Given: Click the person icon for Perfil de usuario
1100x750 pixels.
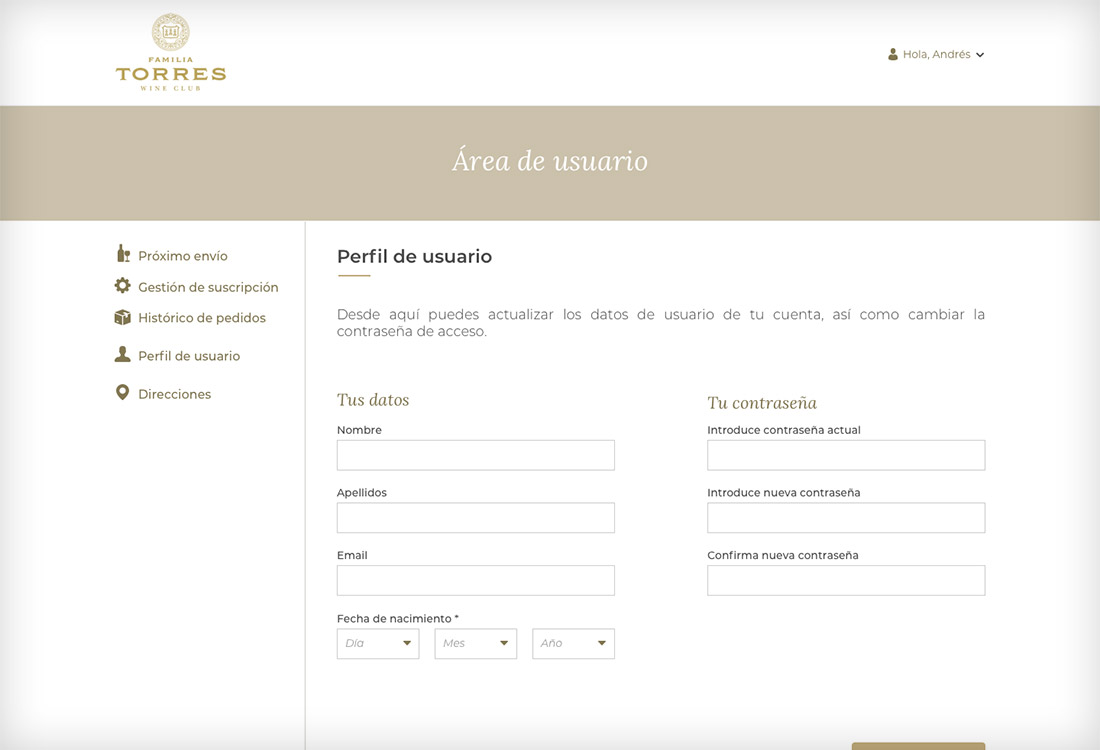Looking at the screenshot, I should pos(123,355).
